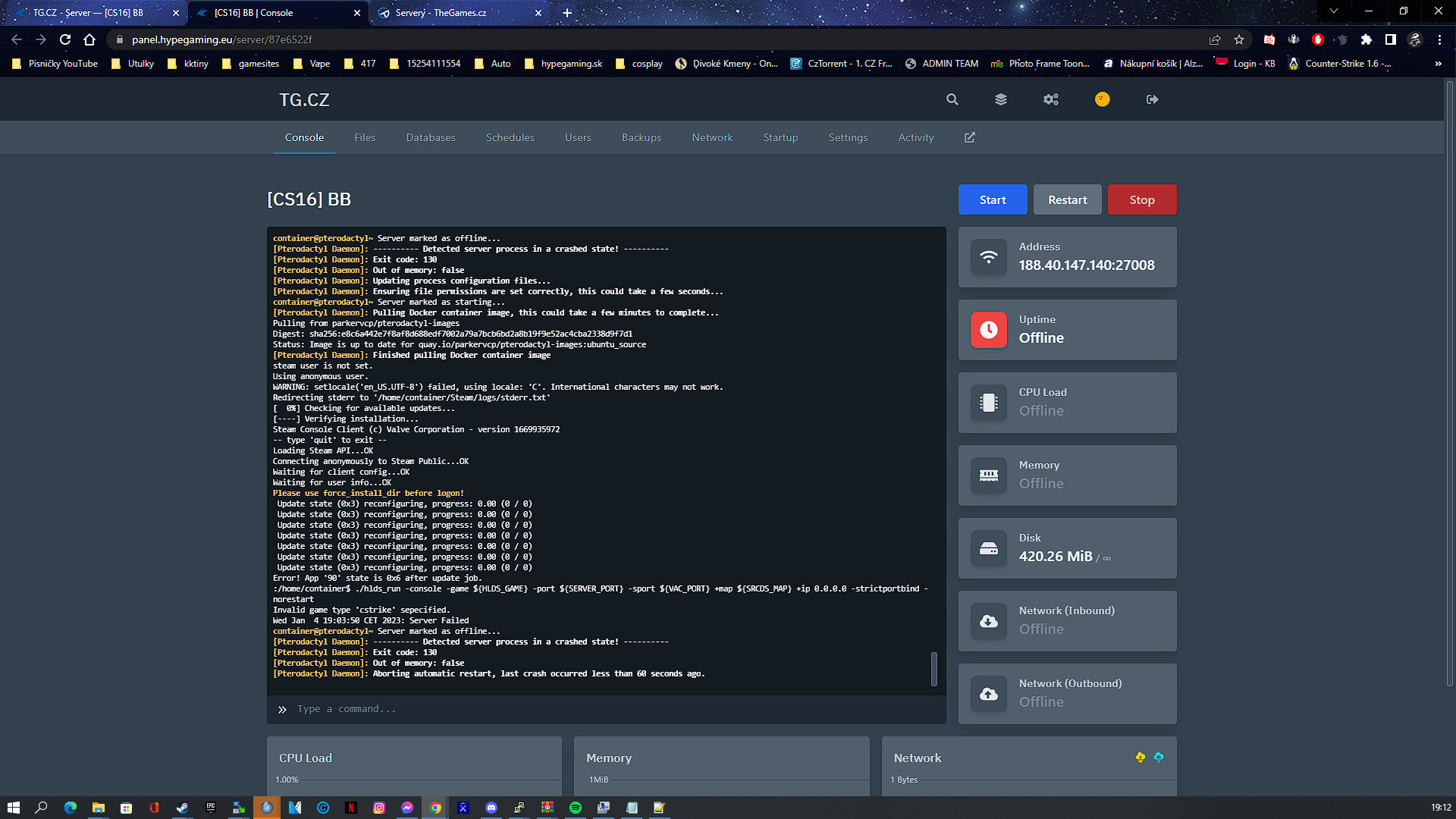This screenshot has height=819, width=1456.
Task: Open the Startup tab
Action: 780,137
